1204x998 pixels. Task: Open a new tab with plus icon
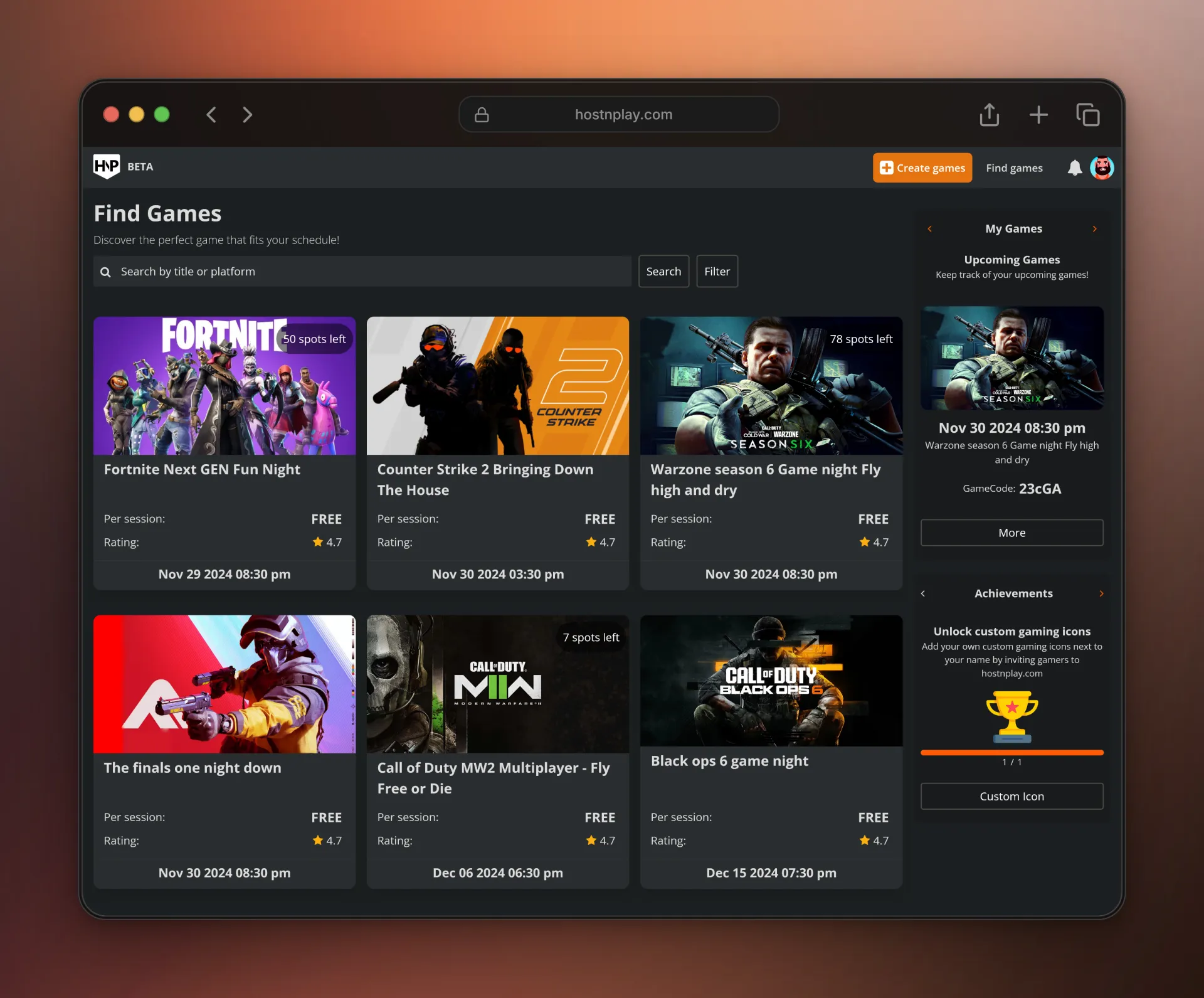(1038, 114)
